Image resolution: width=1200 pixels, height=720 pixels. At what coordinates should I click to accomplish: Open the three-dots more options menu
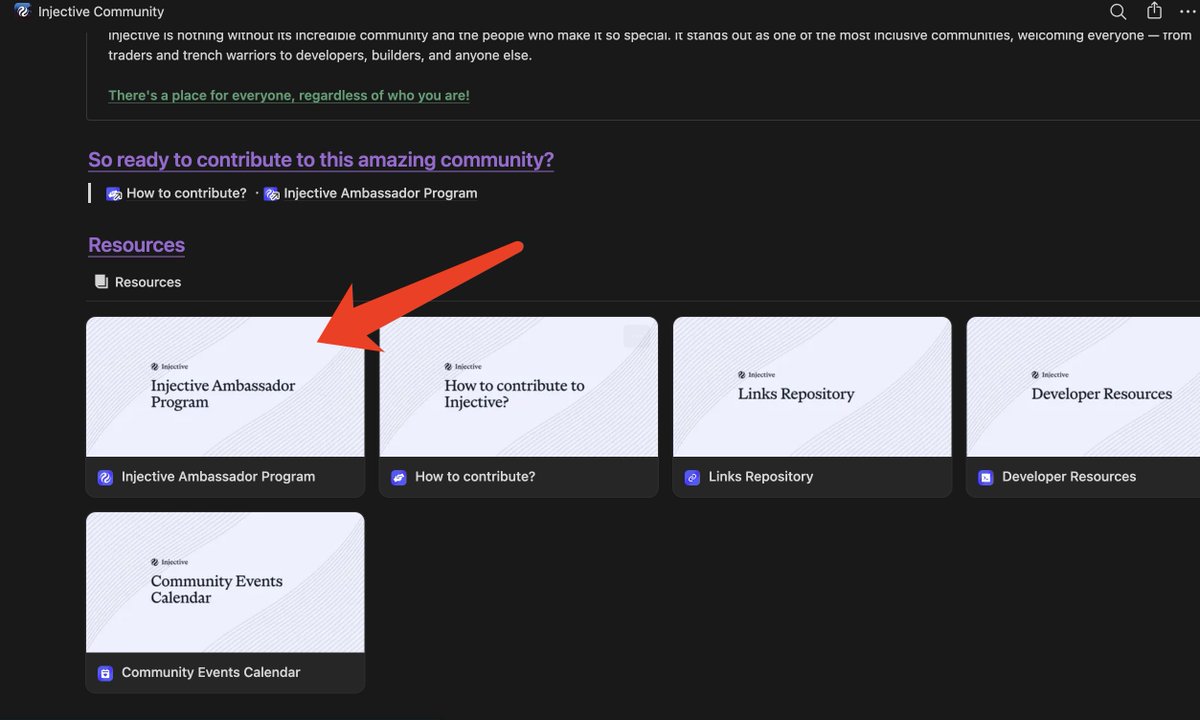tap(1187, 12)
